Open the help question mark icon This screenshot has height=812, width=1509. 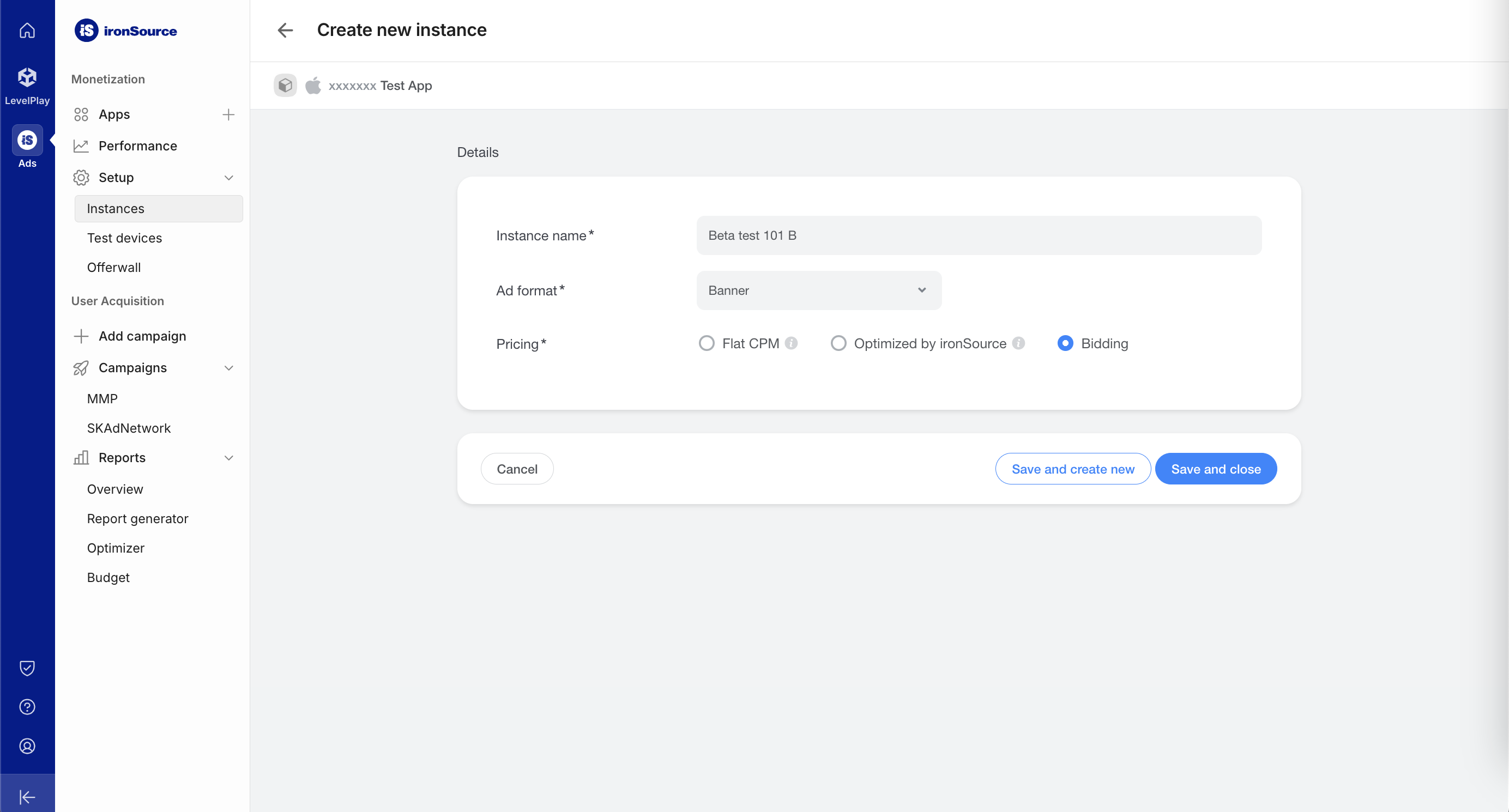[27, 707]
